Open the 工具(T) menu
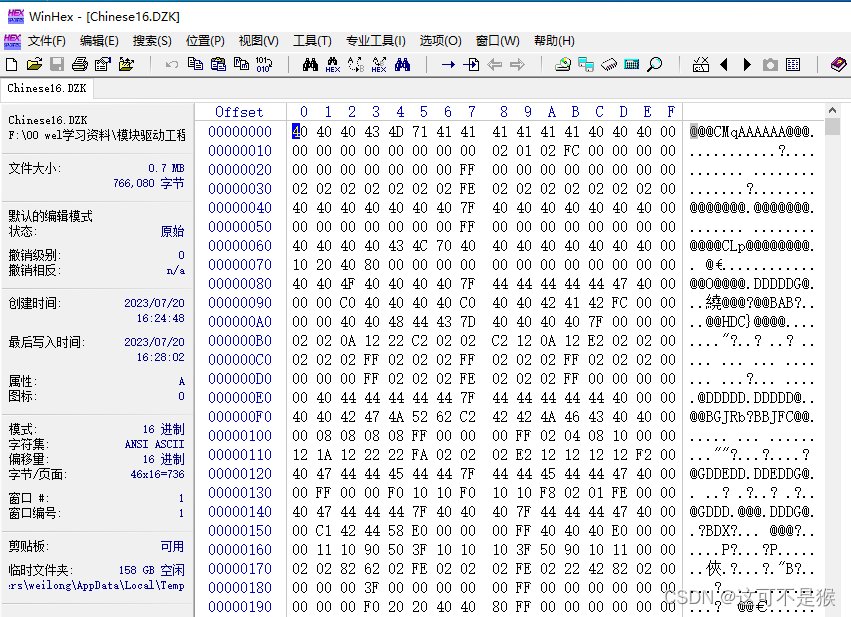The width and height of the screenshot is (851, 617). pyautogui.click(x=312, y=41)
